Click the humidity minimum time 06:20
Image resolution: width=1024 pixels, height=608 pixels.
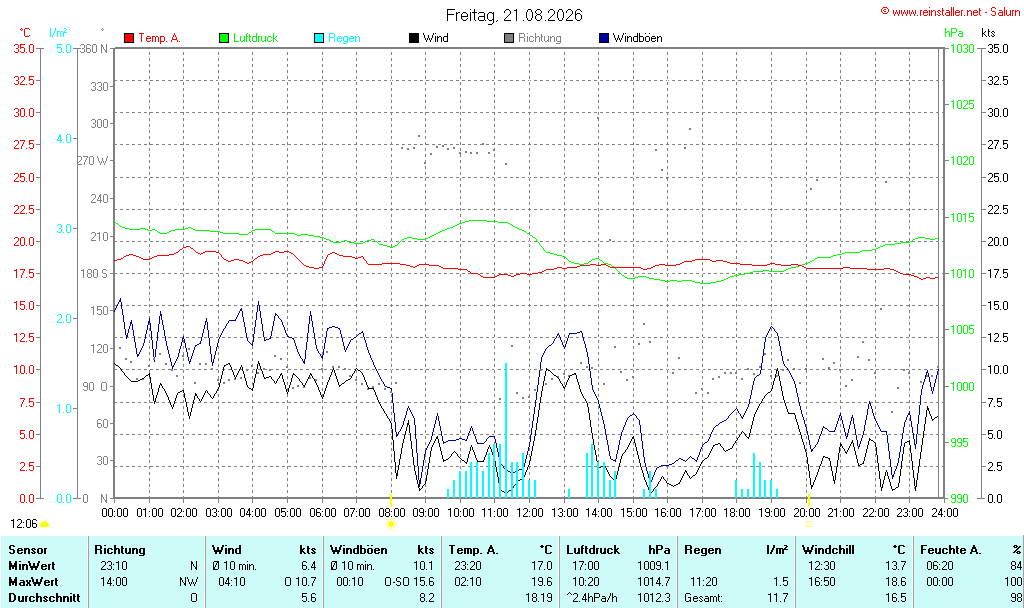[x=940, y=566]
